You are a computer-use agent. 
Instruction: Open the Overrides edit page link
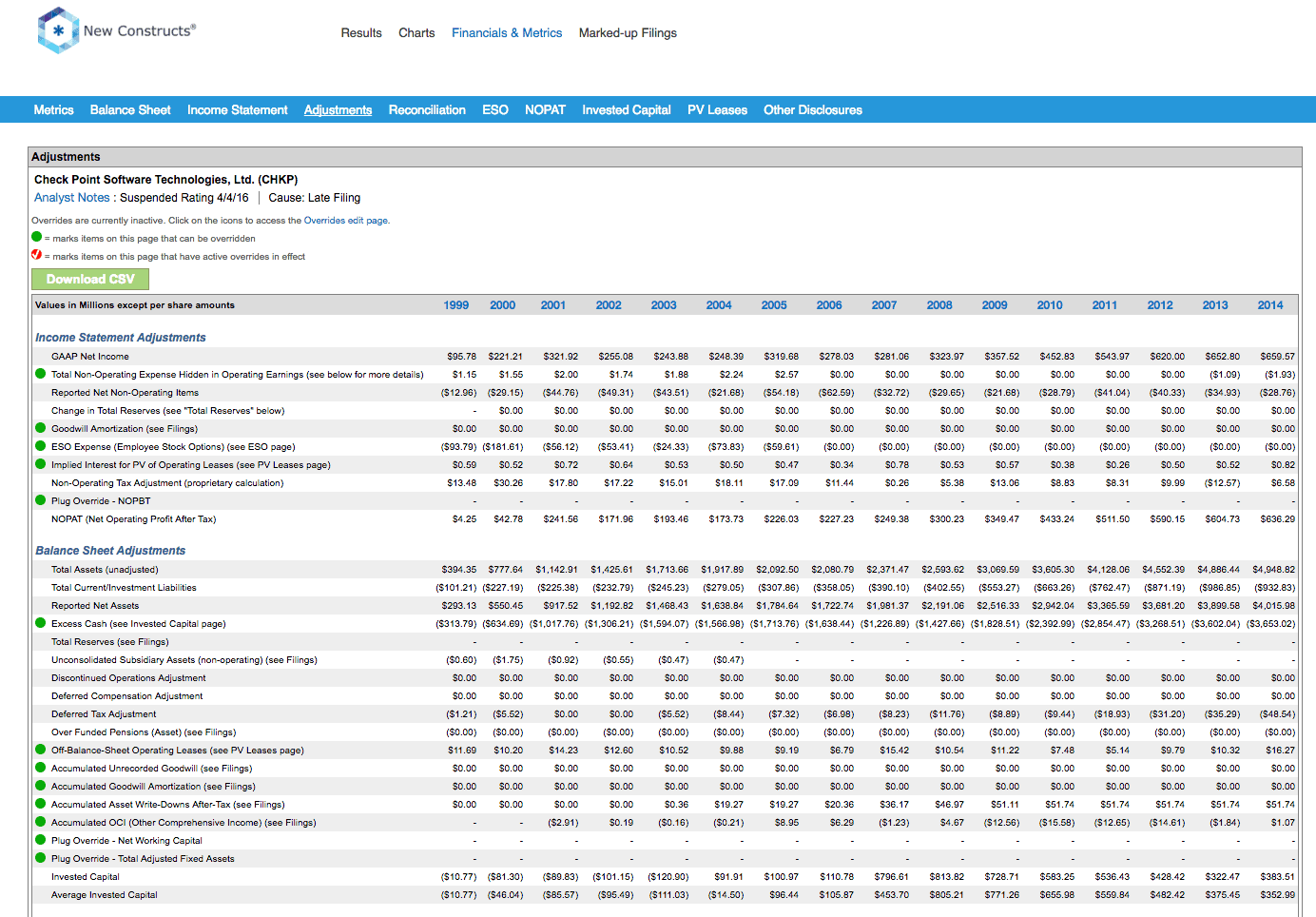(x=346, y=221)
